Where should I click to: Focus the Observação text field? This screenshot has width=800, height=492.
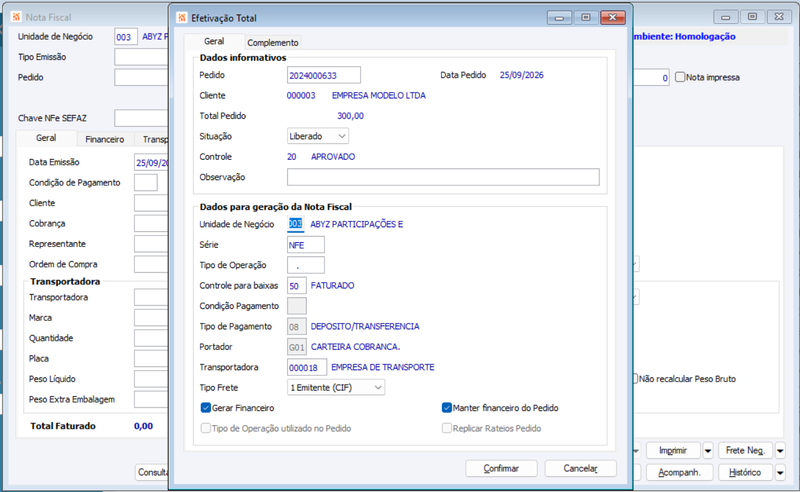click(443, 177)
